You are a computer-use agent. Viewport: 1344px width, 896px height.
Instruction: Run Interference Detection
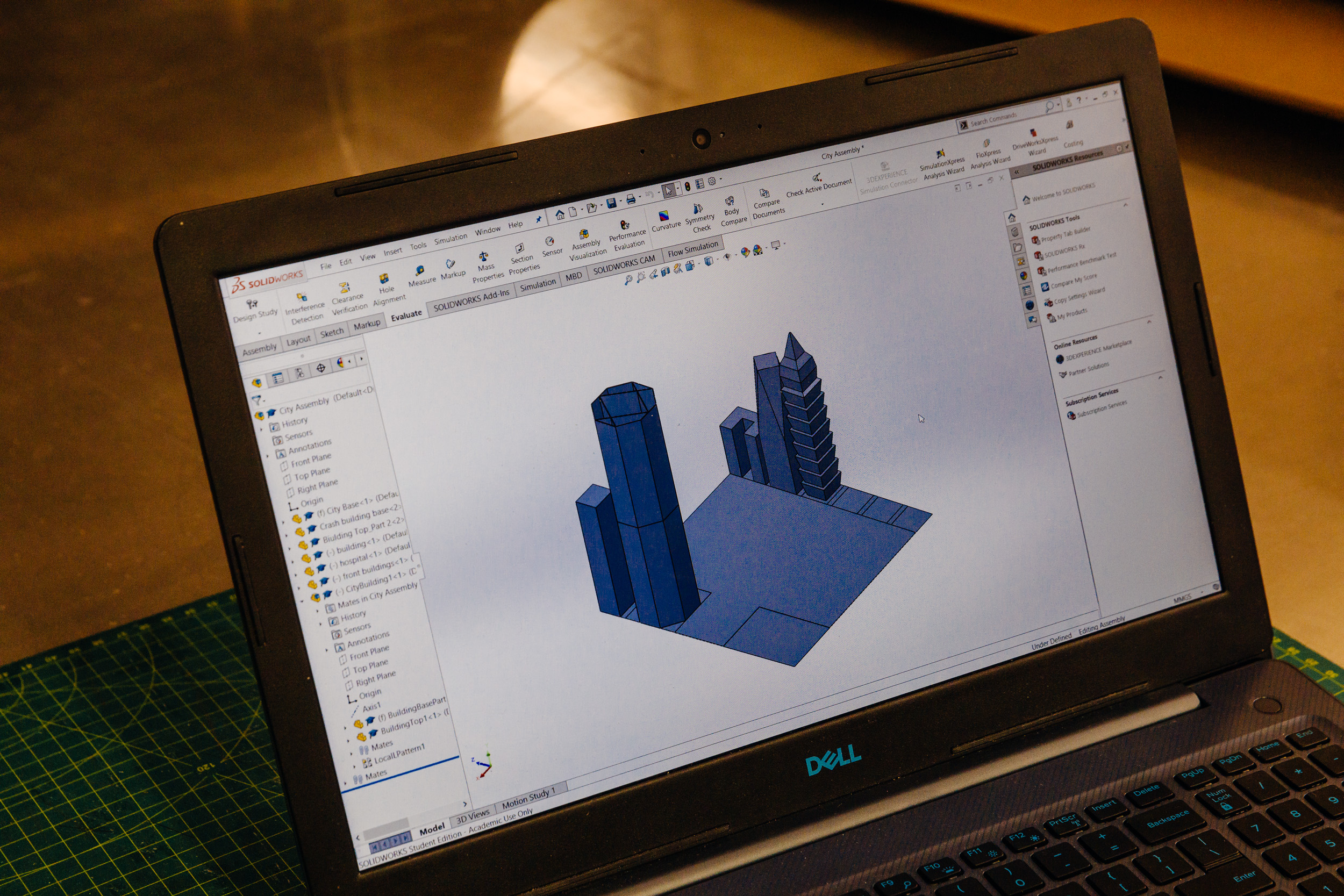coord(302,297)
